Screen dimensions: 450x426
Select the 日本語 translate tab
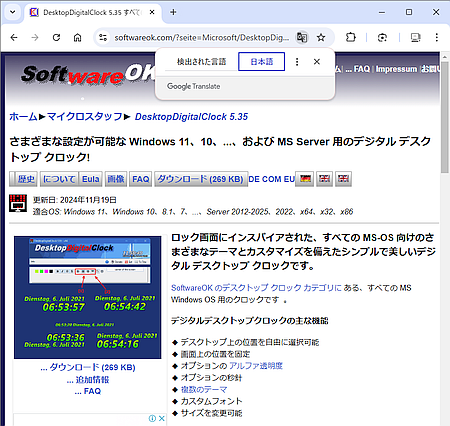coord(262,62)
